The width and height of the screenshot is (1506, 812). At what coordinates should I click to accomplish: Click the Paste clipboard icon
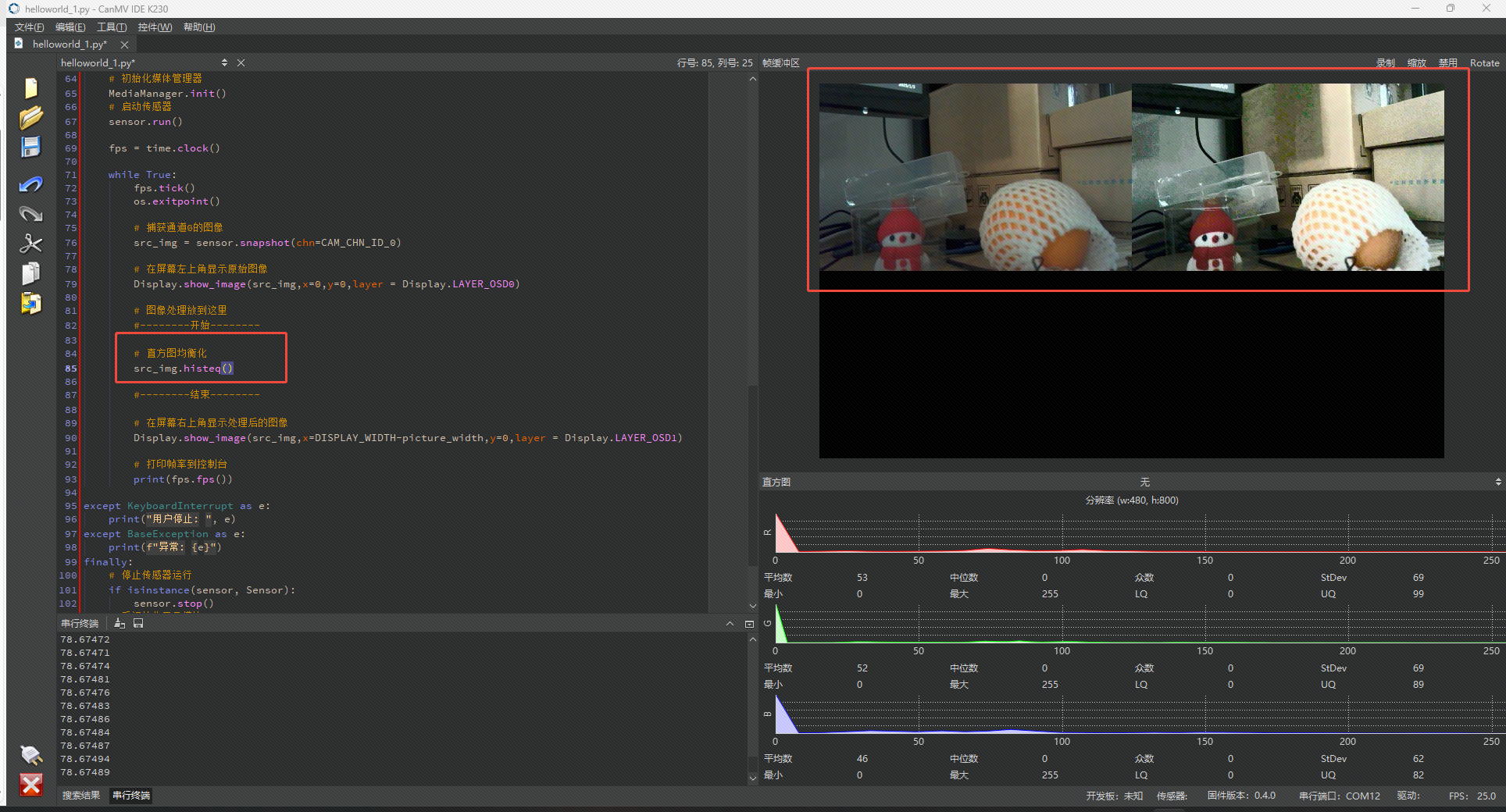30,303
